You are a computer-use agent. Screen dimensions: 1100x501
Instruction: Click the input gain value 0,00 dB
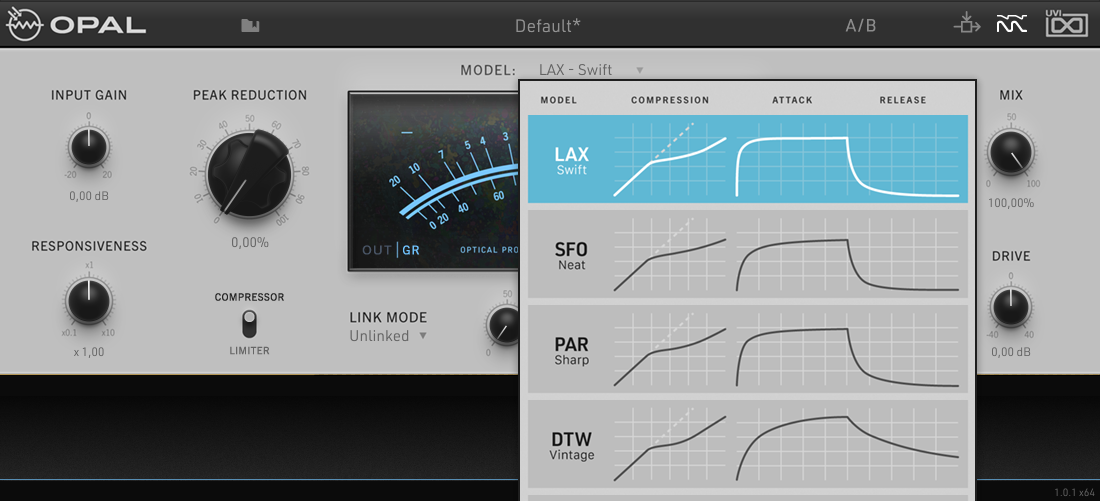point(88,196)
